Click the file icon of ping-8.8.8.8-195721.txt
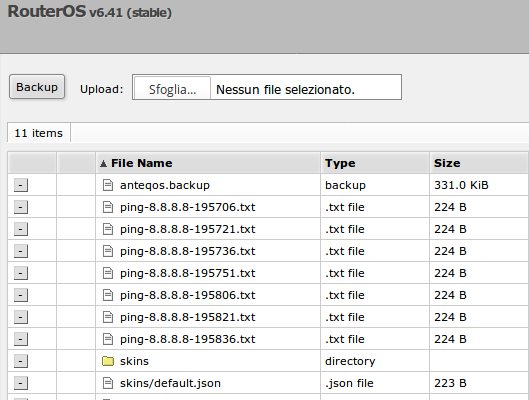 click(108, 229)
